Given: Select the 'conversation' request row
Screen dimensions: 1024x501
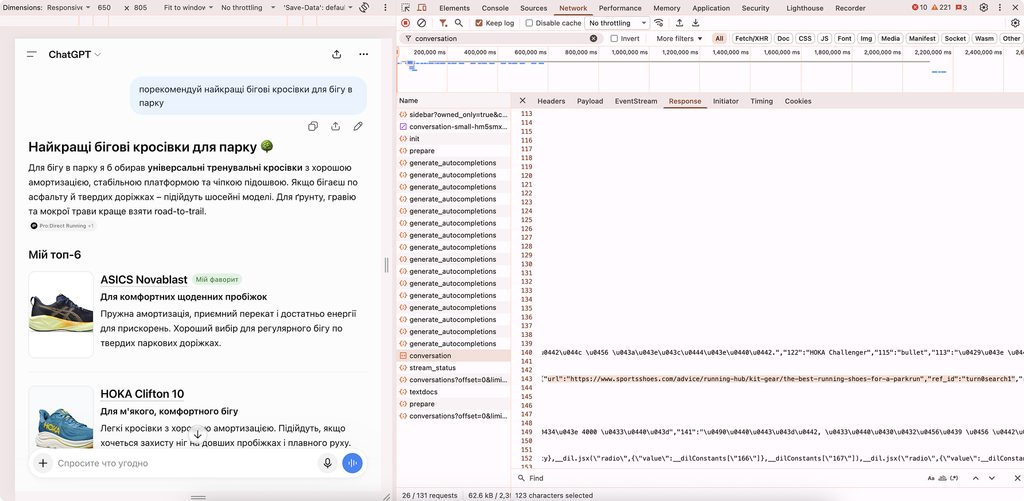Looking at the screenshot, I should coord(454,356).
